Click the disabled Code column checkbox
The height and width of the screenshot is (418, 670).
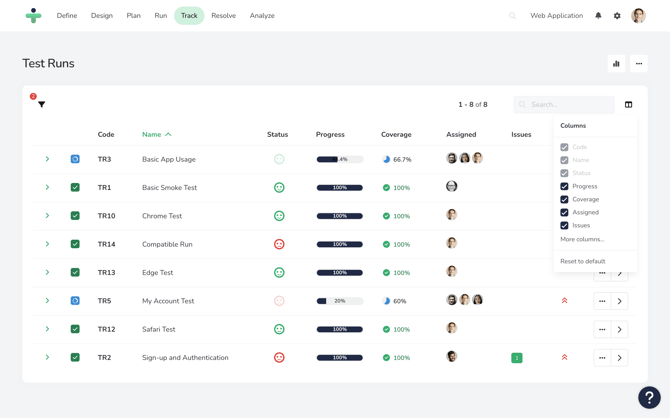(x=564, y=147)
